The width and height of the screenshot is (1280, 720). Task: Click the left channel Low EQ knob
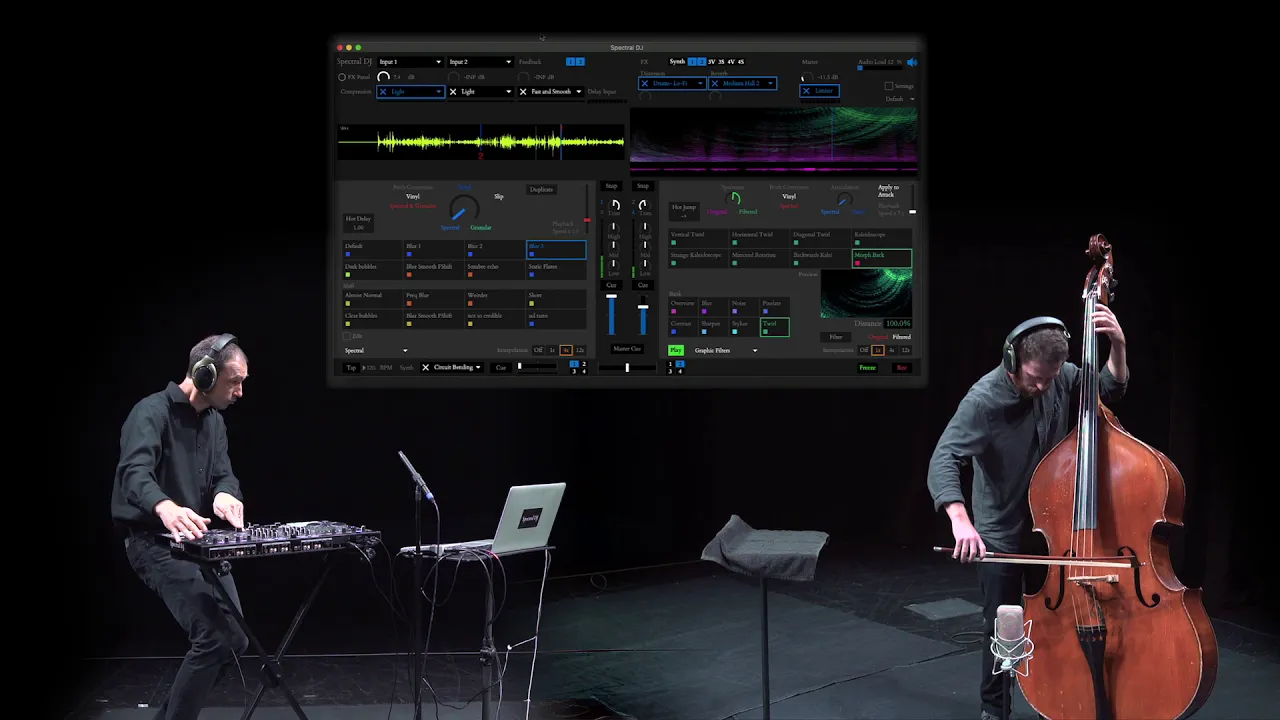pyautogui.click(x=614, y=265)
